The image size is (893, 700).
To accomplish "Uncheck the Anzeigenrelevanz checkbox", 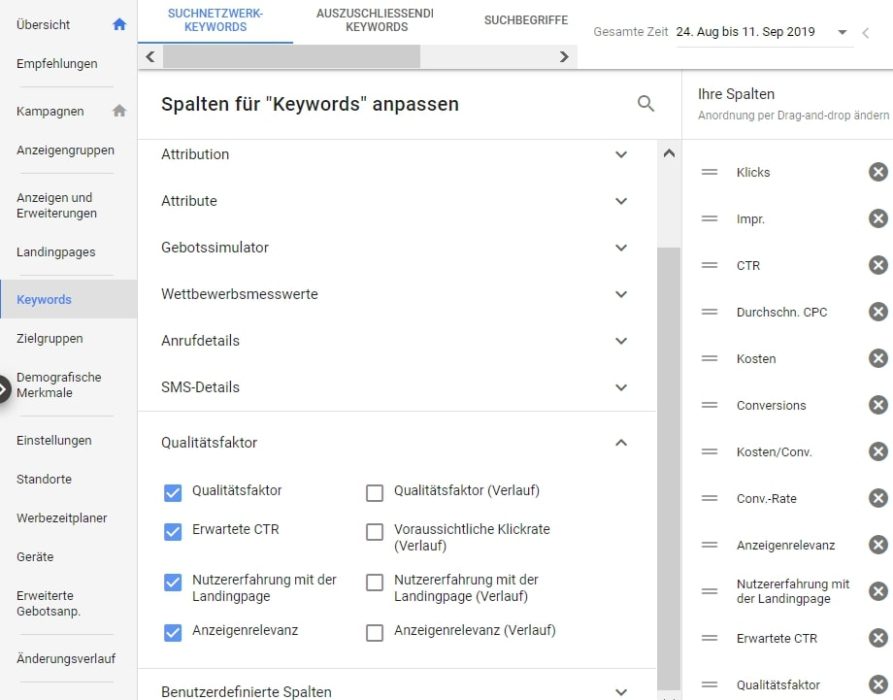I will pyautogui.click(x=173, y=633).
